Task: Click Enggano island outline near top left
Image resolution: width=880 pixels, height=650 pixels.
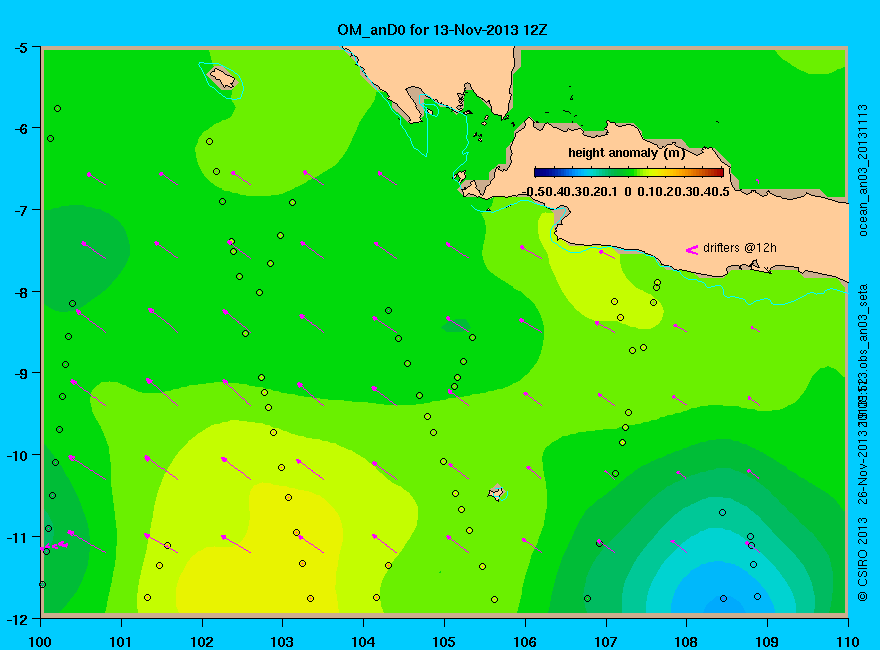Action: pos(222,78)
